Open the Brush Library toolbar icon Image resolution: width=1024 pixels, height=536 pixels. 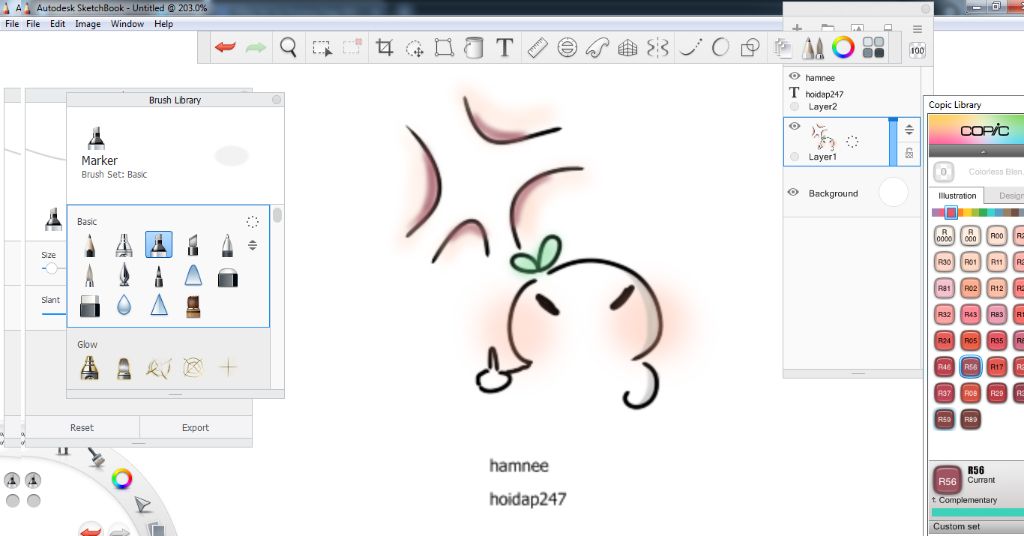coord(813,48)
